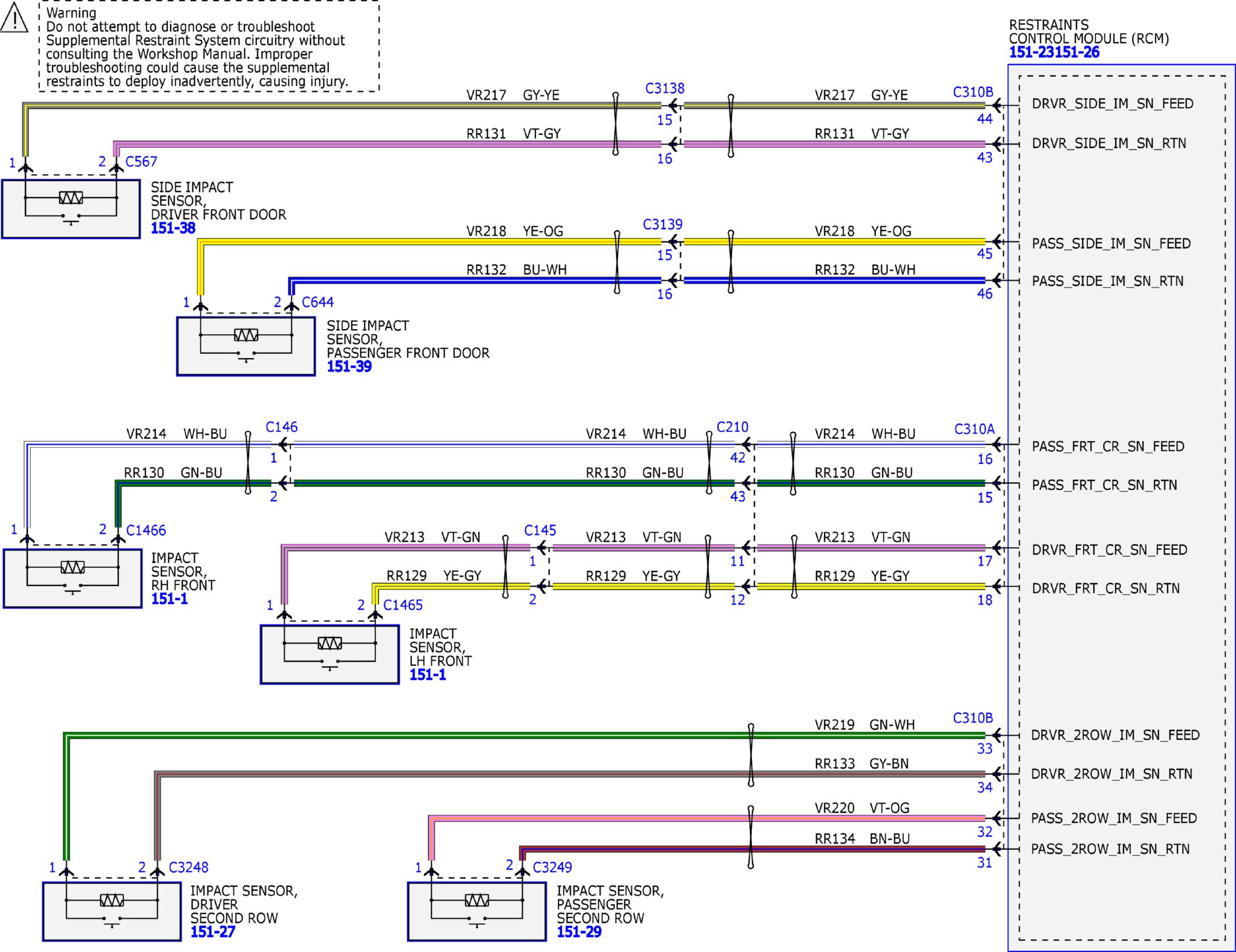Select the PASS_SIDE_IM_SN_FEED signal name
Image resolution: width=1236 pixels, height=952 pixels.
tap(1111, 244)
